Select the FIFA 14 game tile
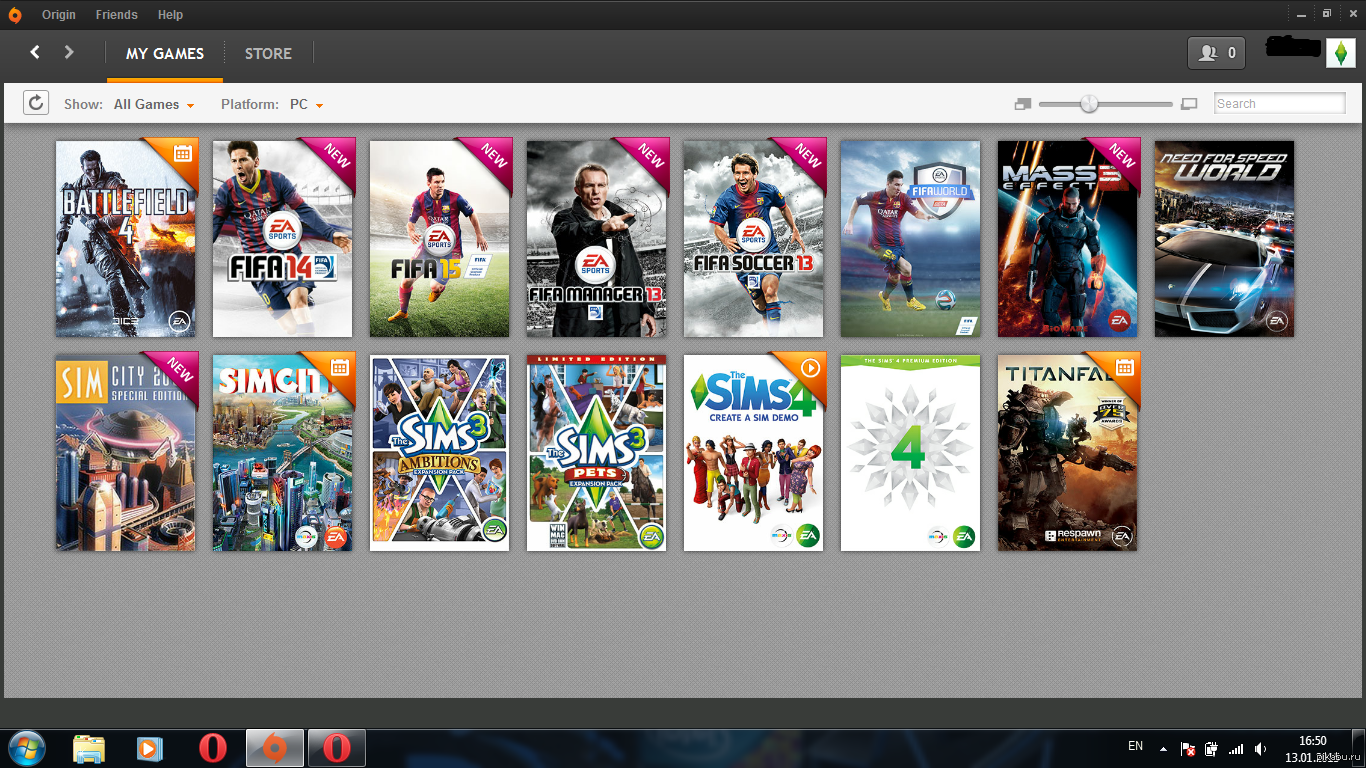This screenshot has height=768, width=1366. pos(282,238)
